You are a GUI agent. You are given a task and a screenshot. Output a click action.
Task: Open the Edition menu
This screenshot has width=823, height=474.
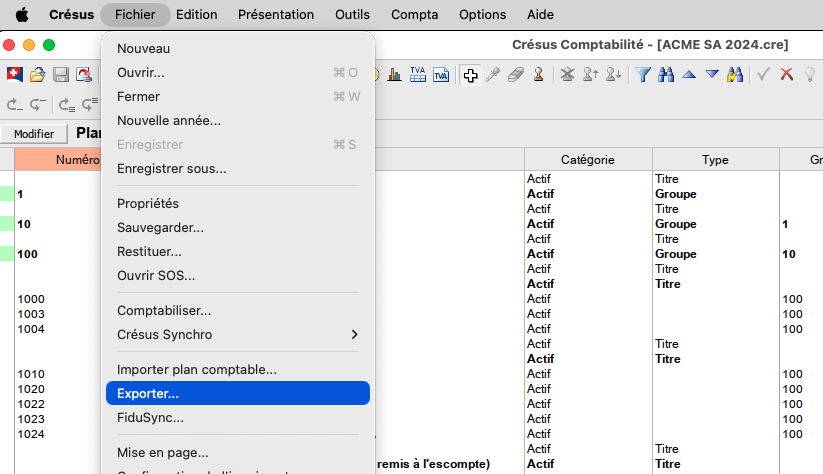tap(196, 15)
